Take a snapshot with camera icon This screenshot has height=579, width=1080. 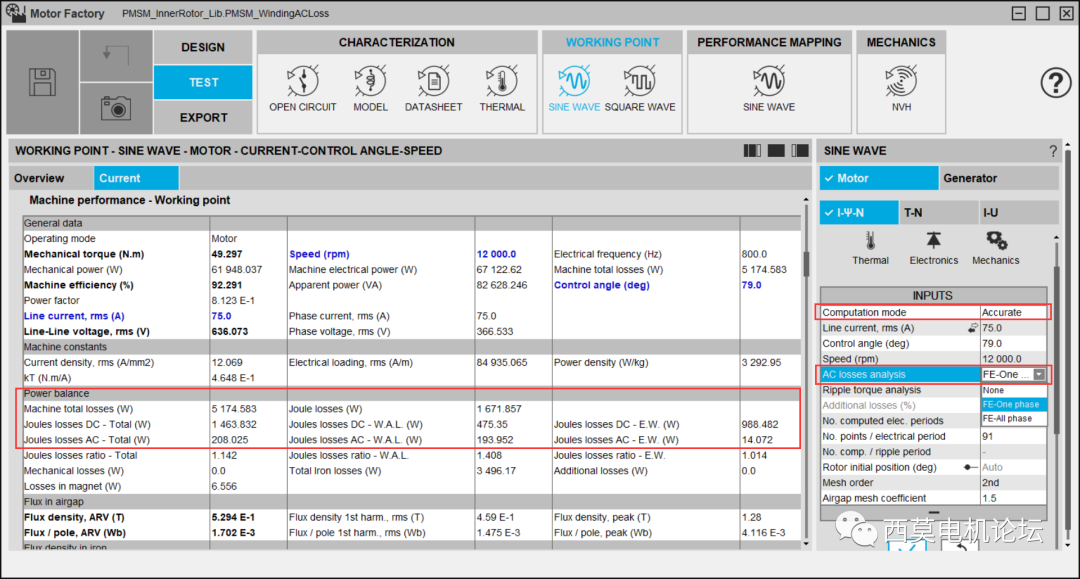click(x=116, y=108)
